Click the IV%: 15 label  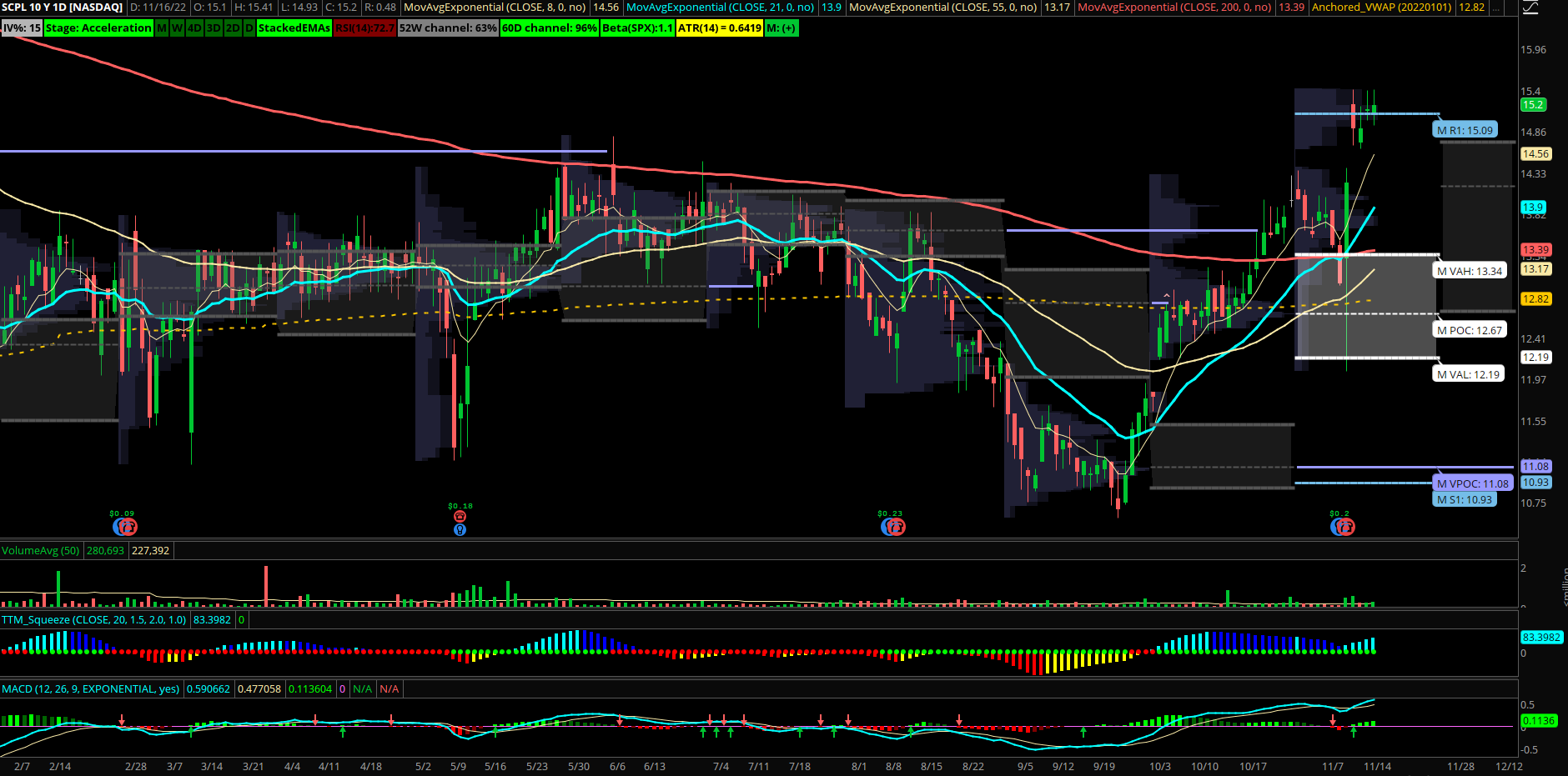(22, 28)
